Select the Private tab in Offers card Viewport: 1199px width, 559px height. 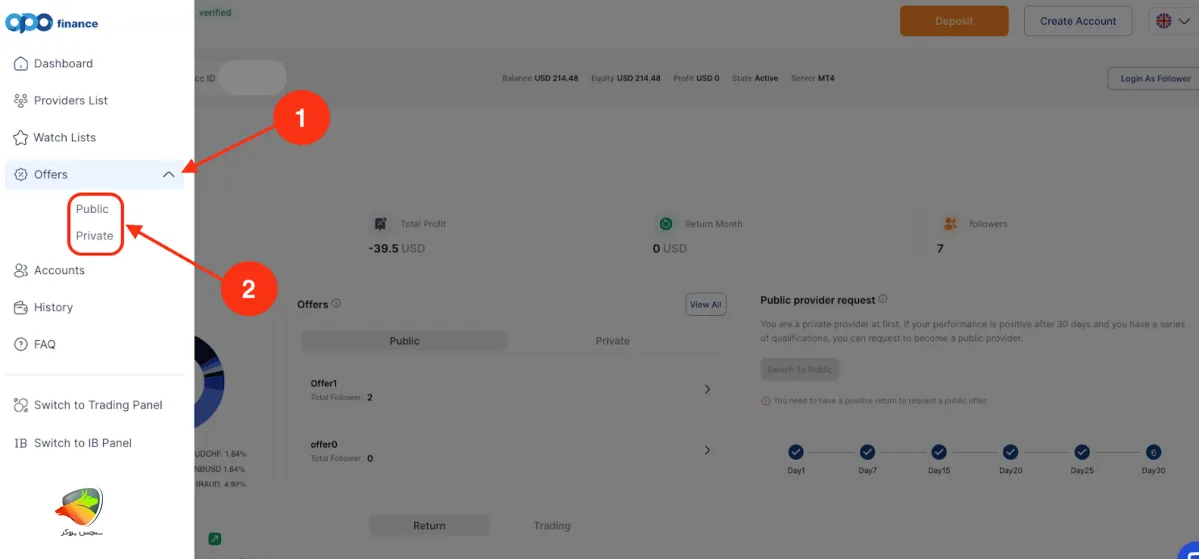[x=612, y=341]
